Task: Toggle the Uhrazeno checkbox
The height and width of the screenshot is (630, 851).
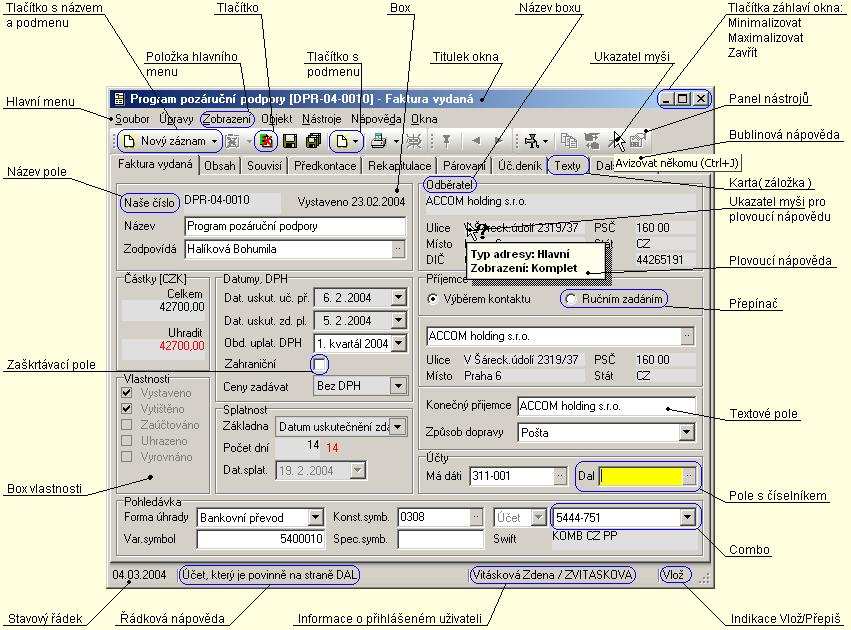Action: point(127,441)
